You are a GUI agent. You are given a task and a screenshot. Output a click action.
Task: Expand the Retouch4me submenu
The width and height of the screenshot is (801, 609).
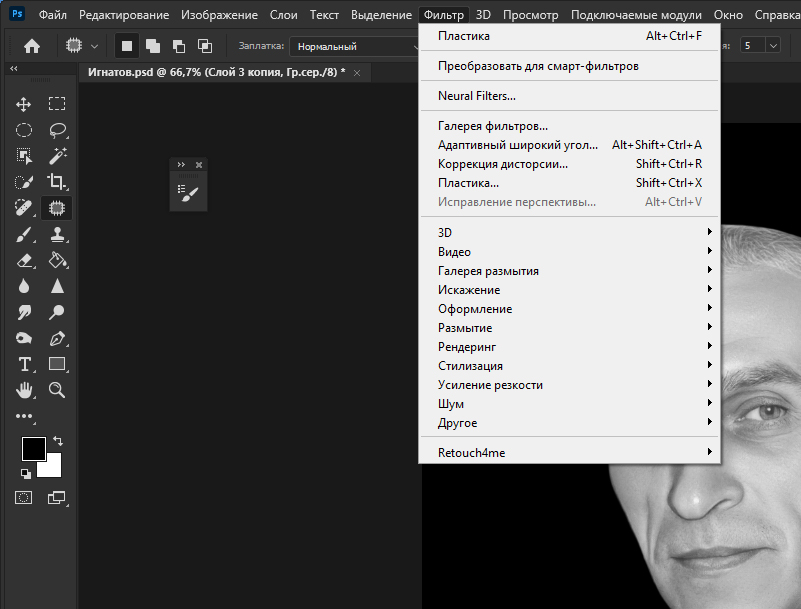(569, 453)
